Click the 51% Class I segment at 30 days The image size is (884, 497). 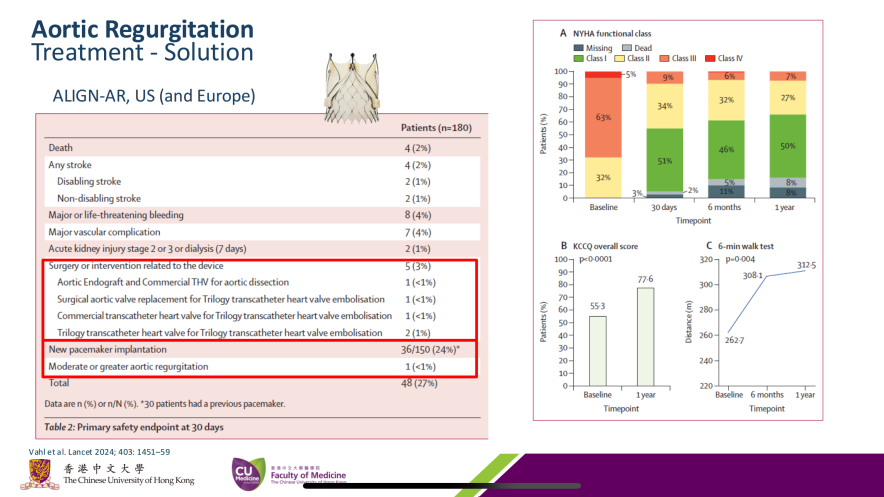665,161
